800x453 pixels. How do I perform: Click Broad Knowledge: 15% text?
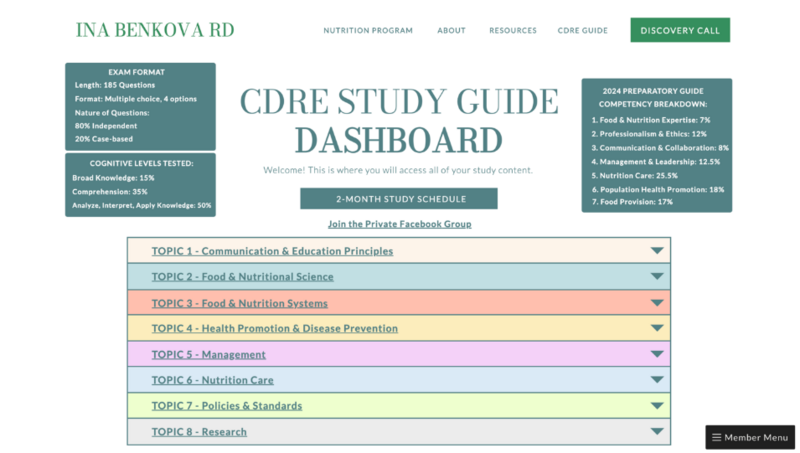point(113,178)
